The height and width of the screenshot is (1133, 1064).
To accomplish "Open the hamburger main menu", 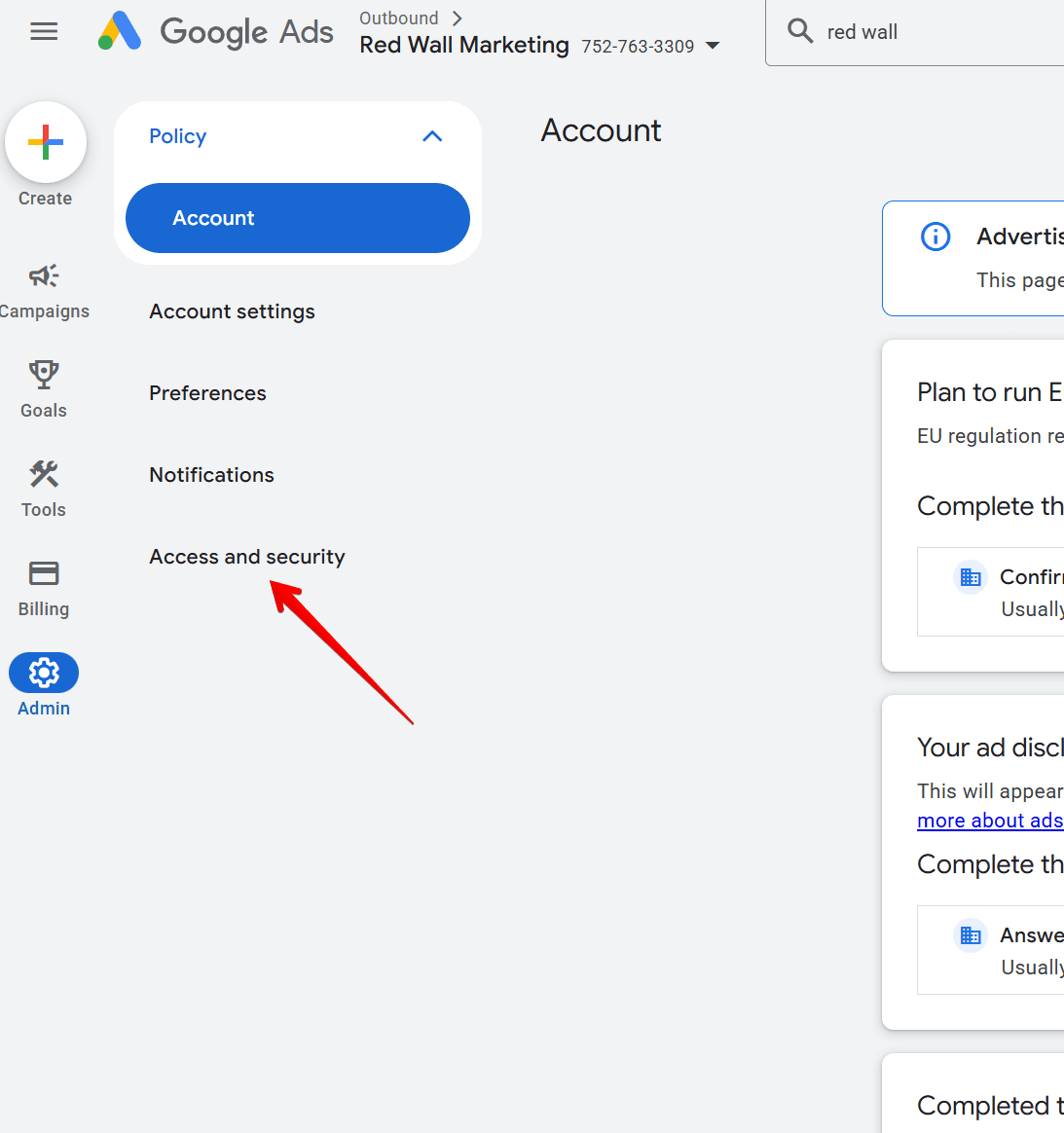I will coord(44,31).
